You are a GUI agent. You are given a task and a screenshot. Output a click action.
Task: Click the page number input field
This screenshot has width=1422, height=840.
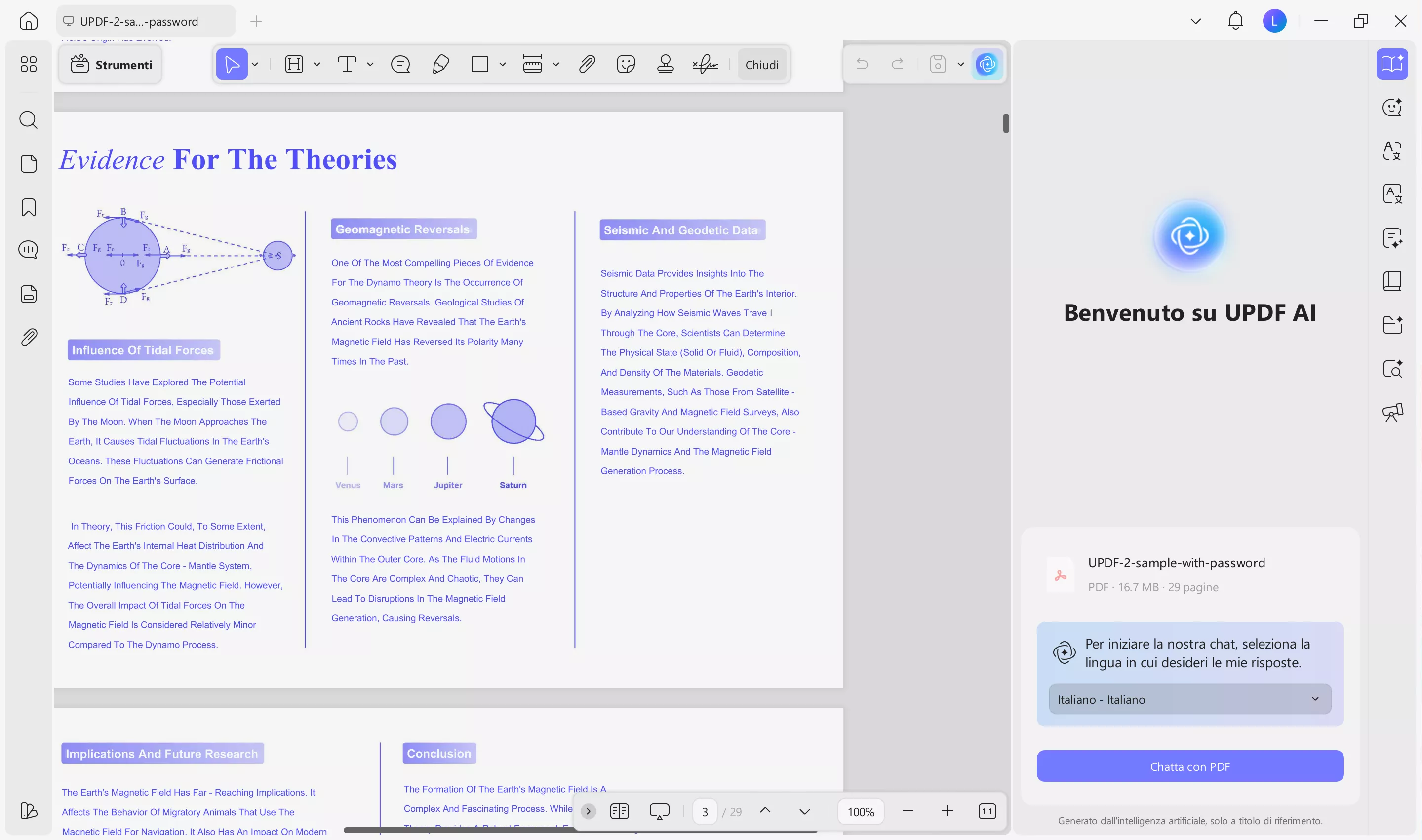pos(705,812)
